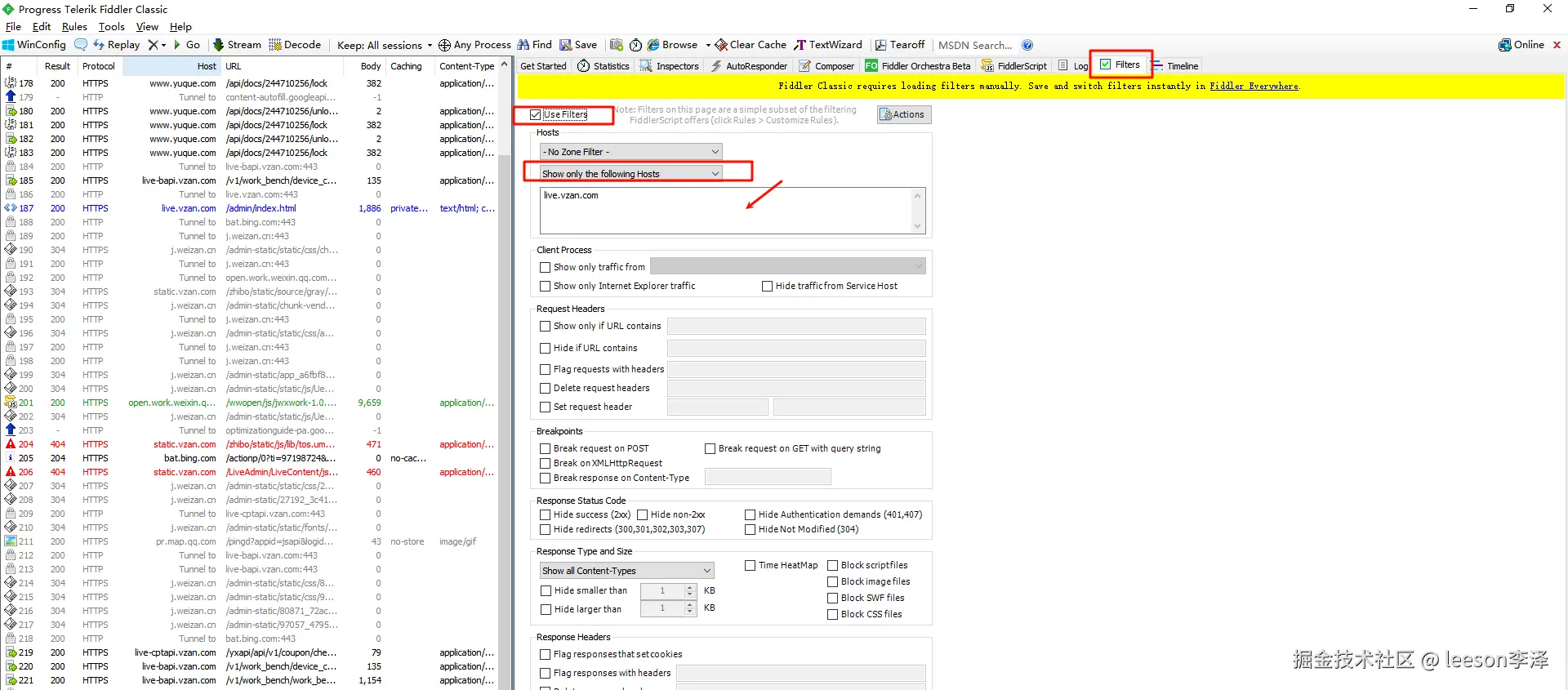The height and width of the screenshot is (690, 1568).
Task: Click the camera screenshot icon
Action: (x=617, y=45)
